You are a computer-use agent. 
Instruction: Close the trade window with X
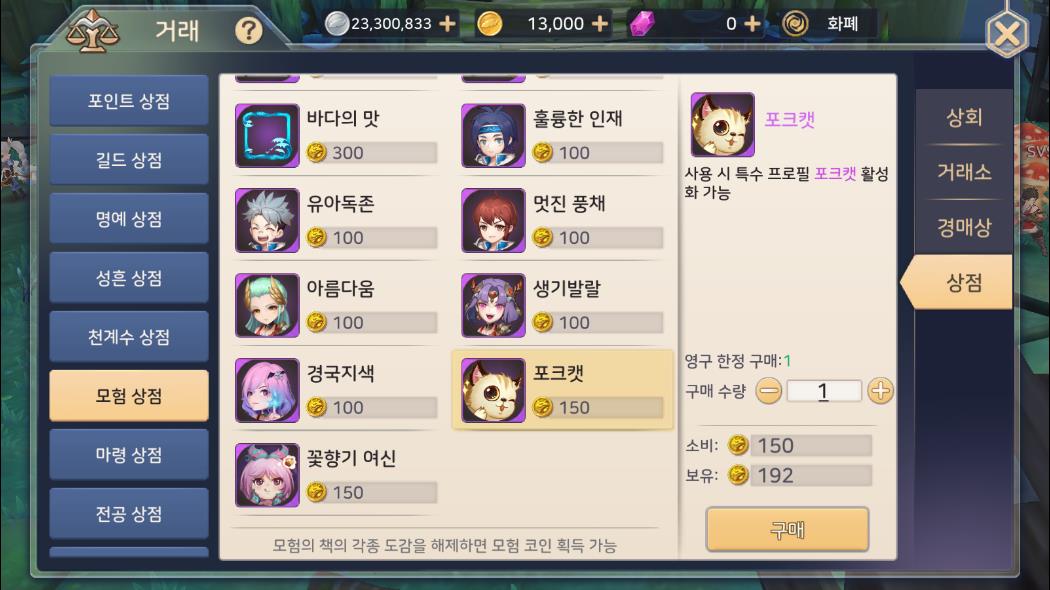click(1006, 33)
